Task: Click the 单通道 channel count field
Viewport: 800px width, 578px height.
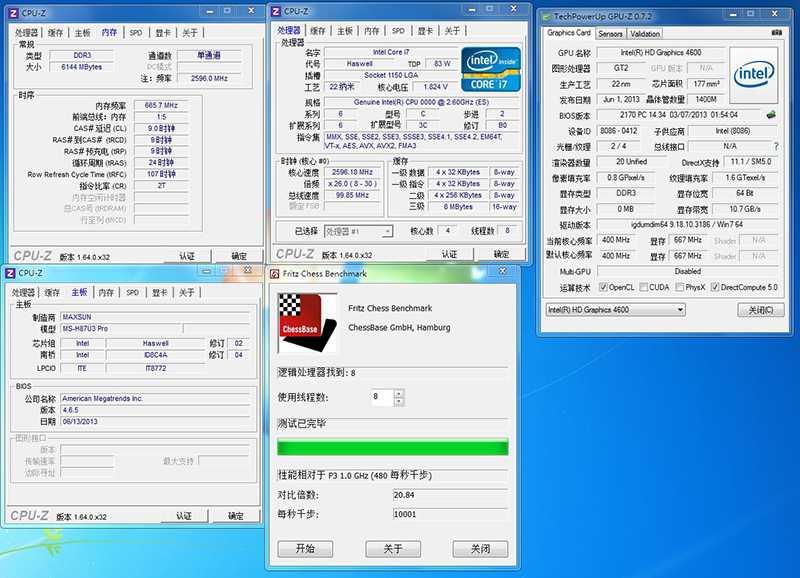Action: (x=209, y=55)
